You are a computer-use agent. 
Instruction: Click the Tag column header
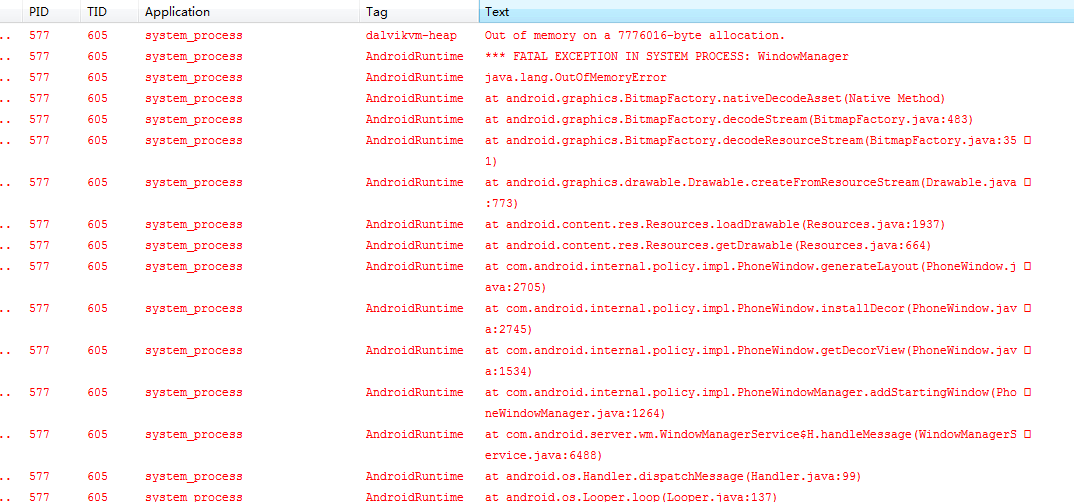(419, 12)
